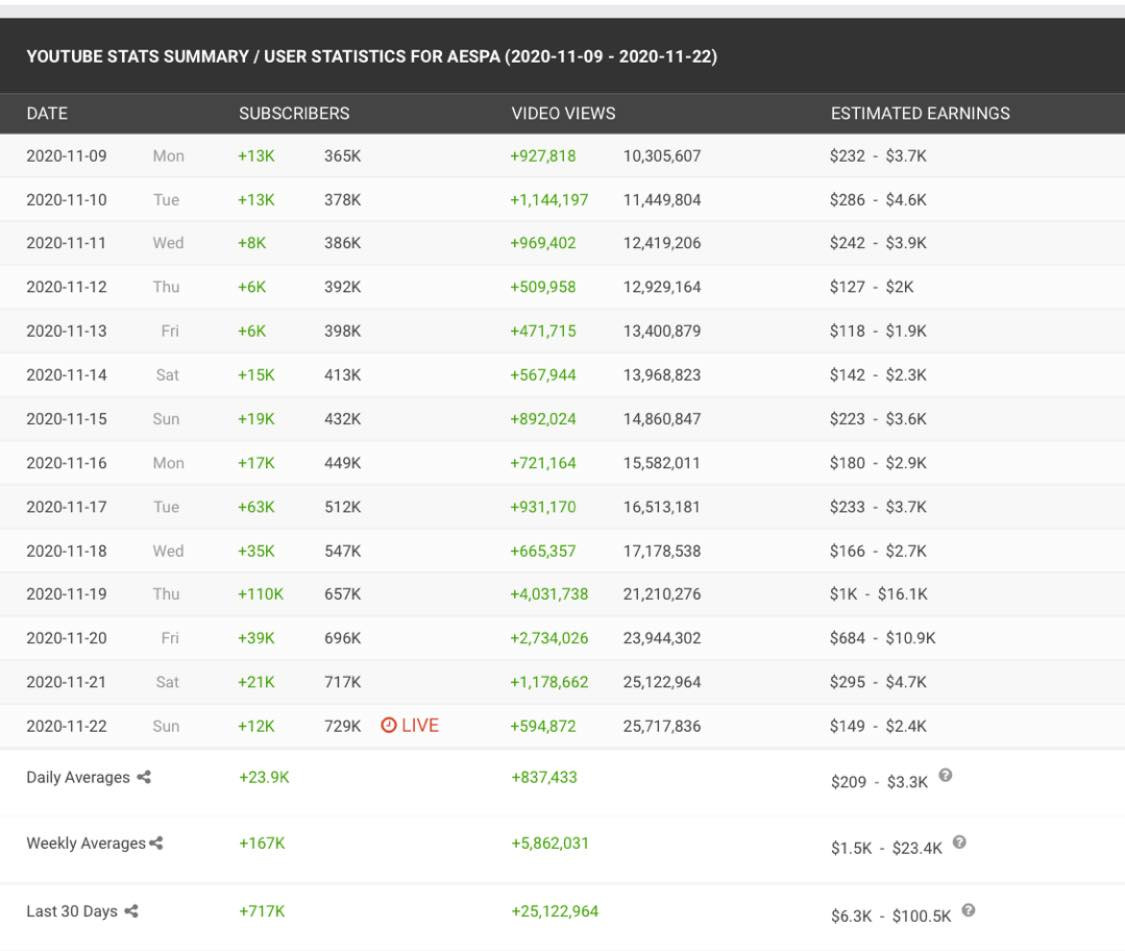
Task: Click the +4,031,738 video views value
Action: click(549, 594)
